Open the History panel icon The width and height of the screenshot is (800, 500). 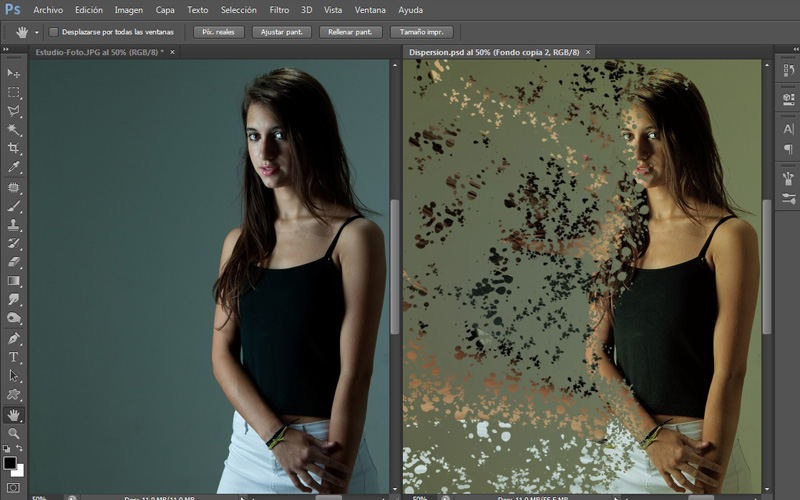tap(788, 73)
